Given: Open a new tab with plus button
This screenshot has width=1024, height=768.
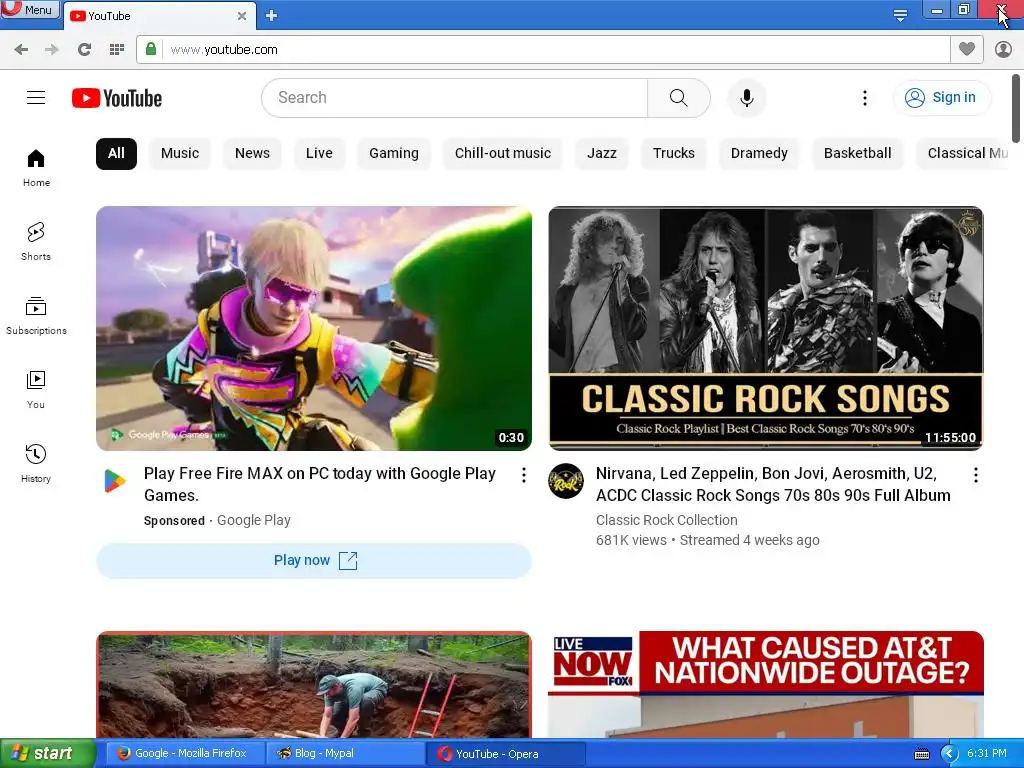Looking at the screenshot, I should click(272, 16).
